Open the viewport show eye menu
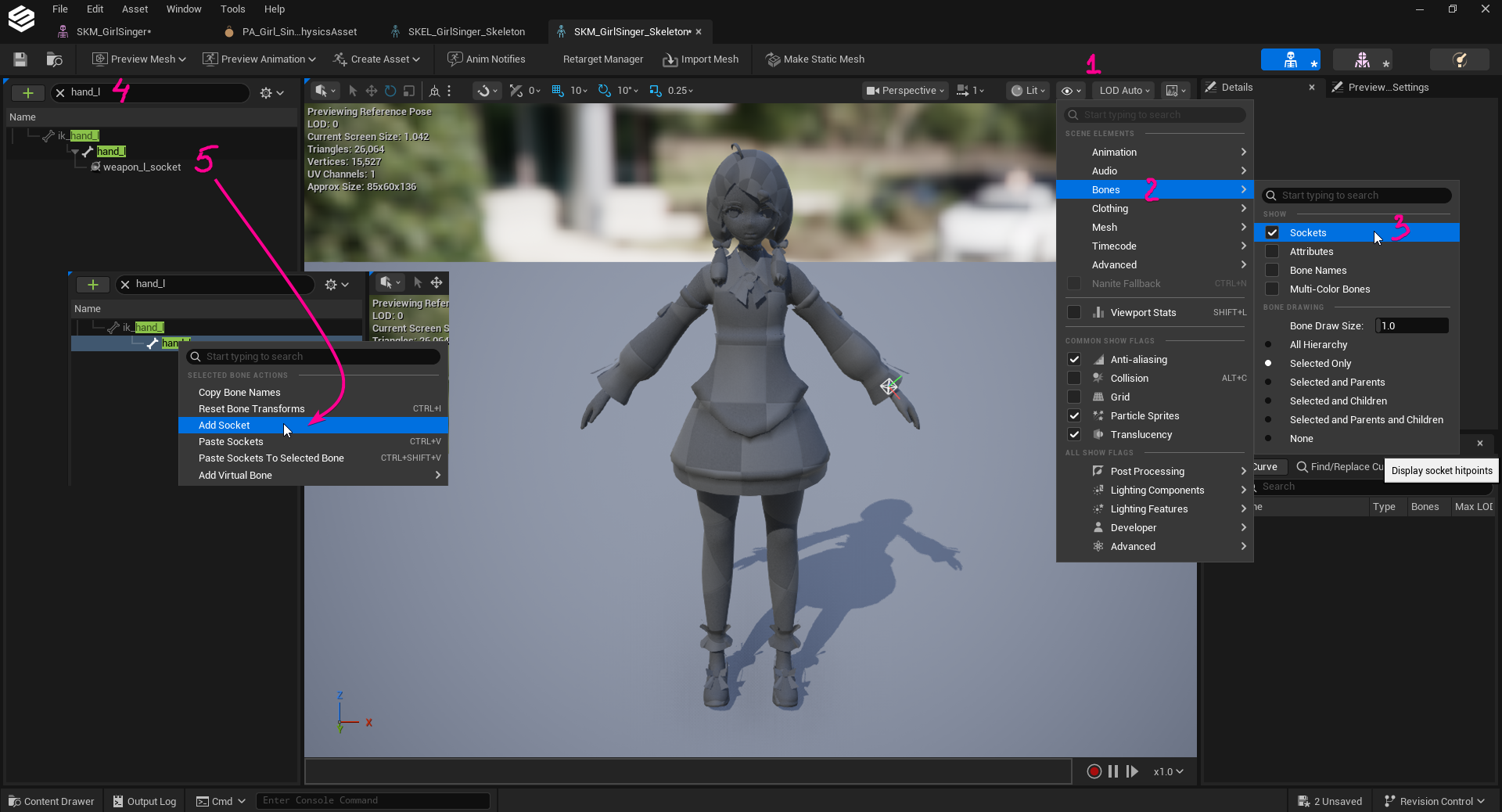Image resolution: width=1502 pixels, height=812 pixels. tap(1070, 91)
